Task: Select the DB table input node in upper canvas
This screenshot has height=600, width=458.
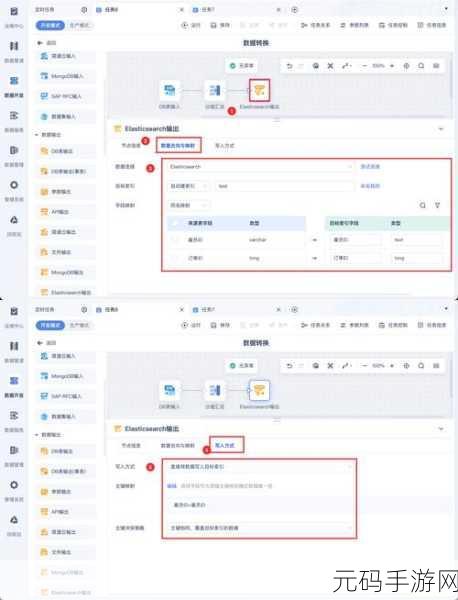Action: click(170, 91)
